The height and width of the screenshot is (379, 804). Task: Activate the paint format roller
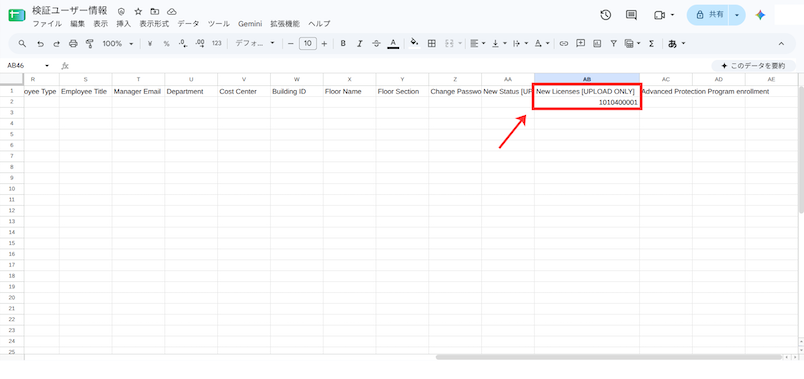[x=90, y=44]
